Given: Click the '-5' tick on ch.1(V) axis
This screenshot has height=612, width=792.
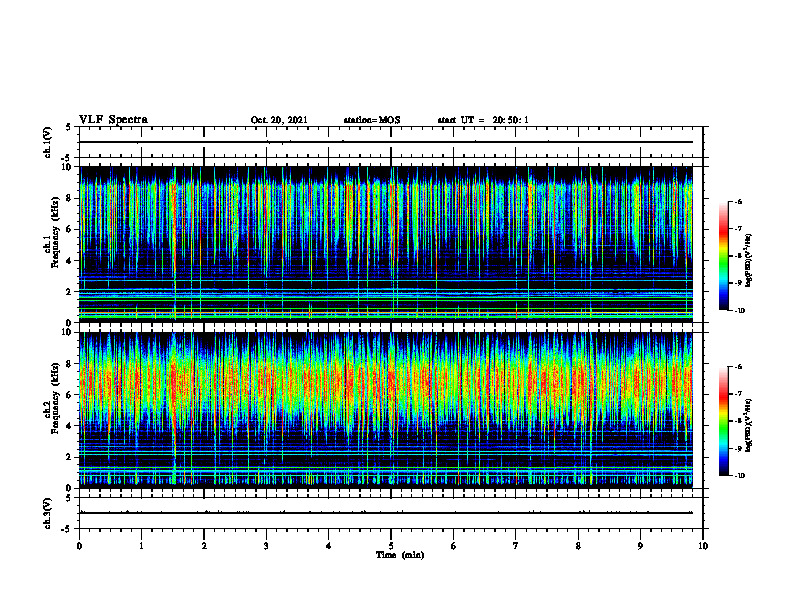Looking at the screenshot, I should [67, 158].
